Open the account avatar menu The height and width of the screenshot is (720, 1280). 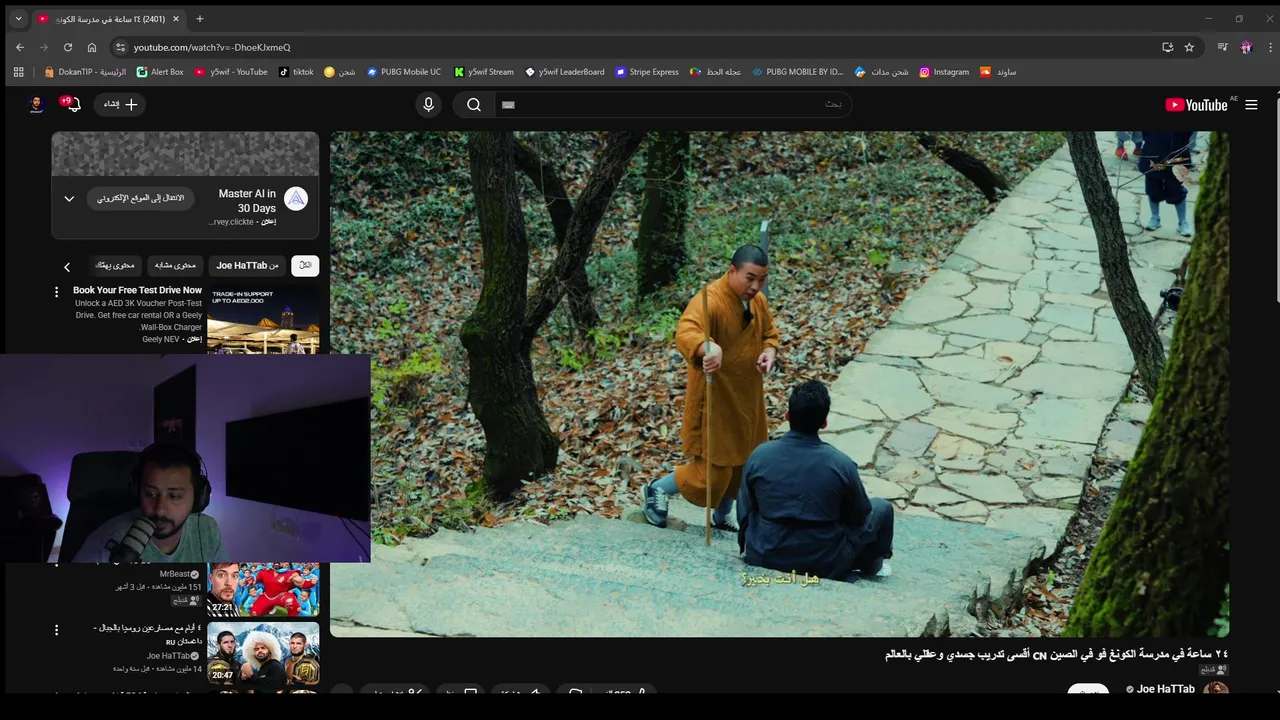click(x=37, y=104)
